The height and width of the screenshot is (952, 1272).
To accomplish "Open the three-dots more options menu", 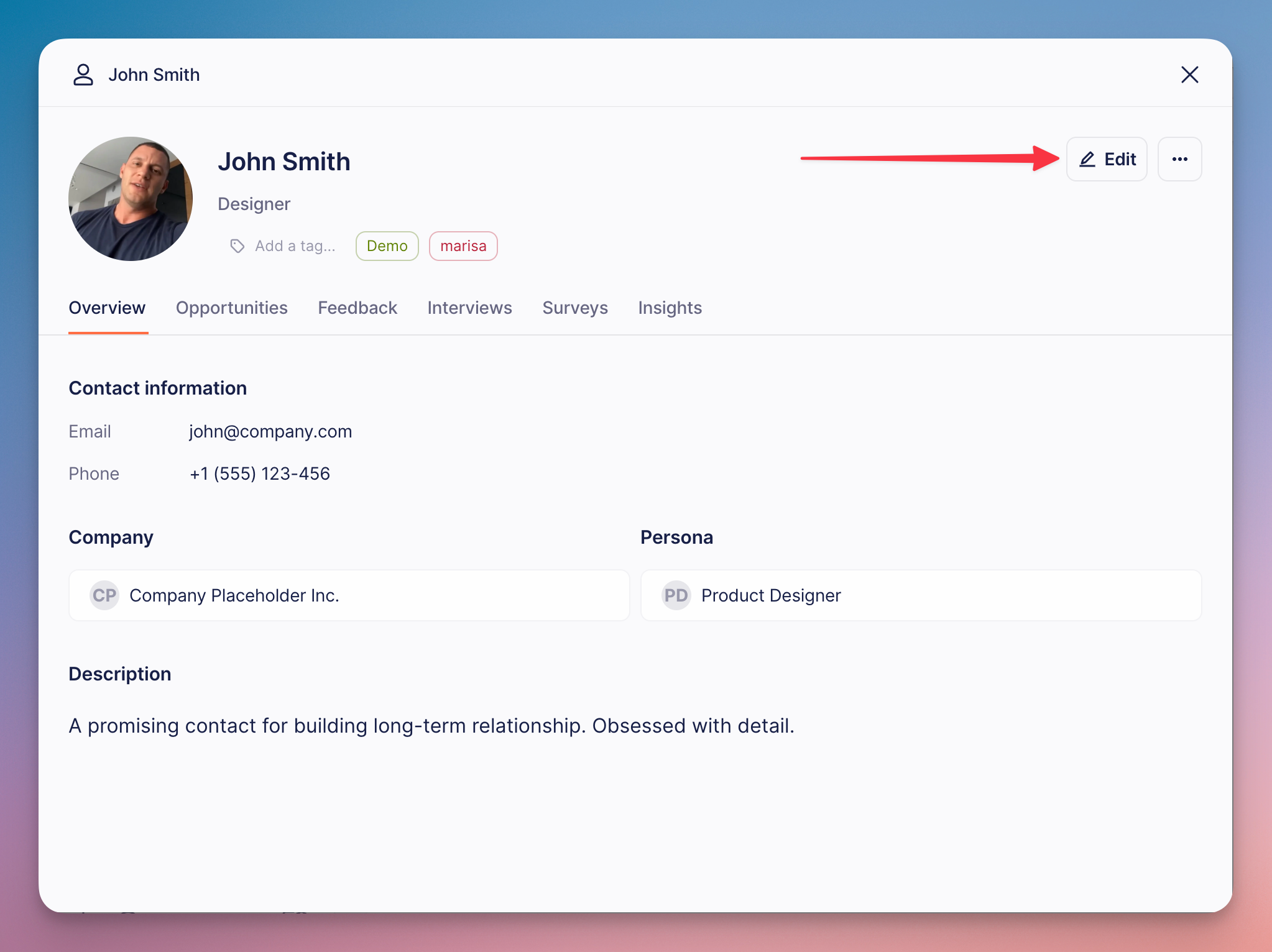I will tap(1179, 159).
